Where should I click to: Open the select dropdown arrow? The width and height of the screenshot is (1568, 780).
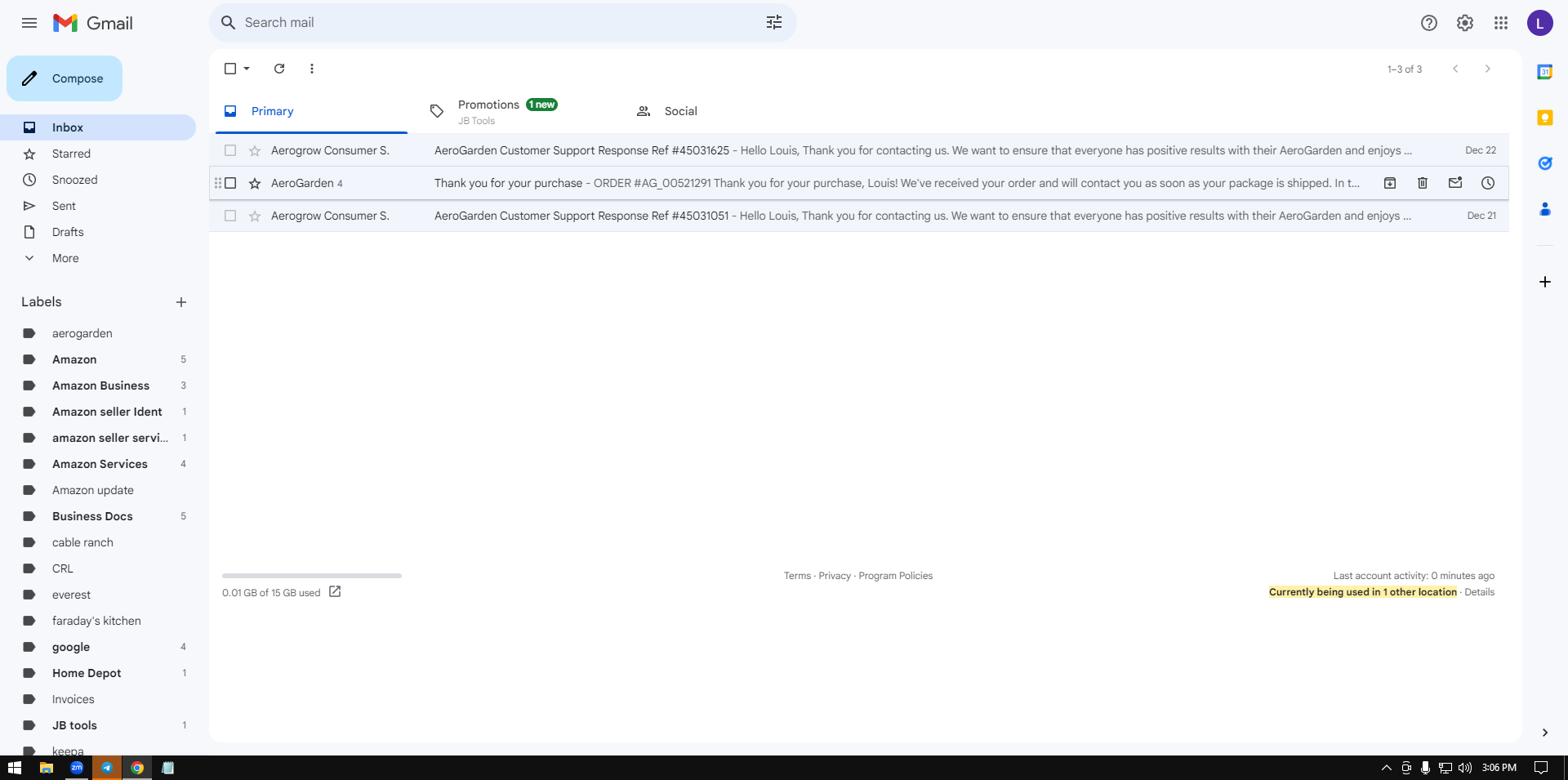(247, 69)
